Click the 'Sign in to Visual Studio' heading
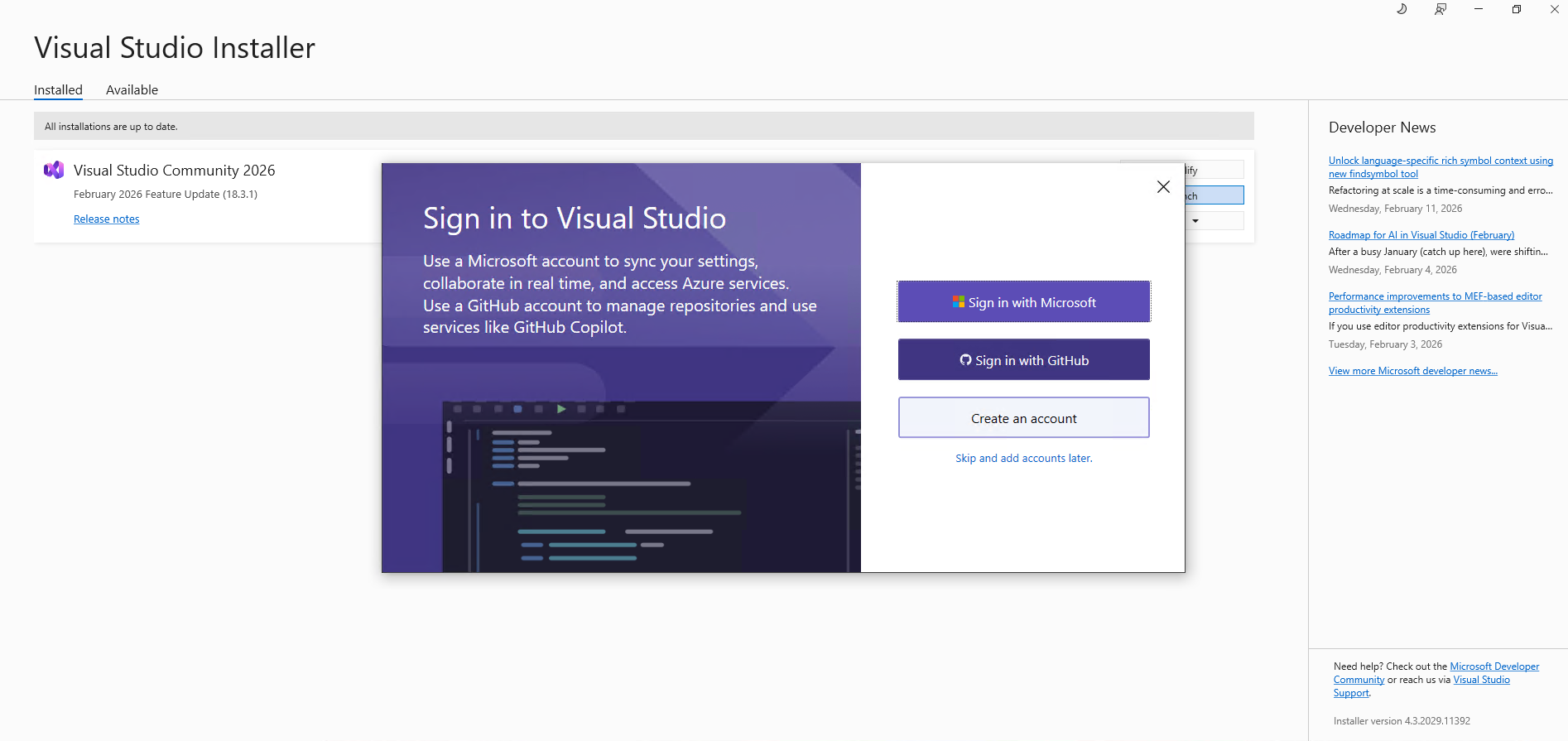1568x741 pixels. (575, 219)
